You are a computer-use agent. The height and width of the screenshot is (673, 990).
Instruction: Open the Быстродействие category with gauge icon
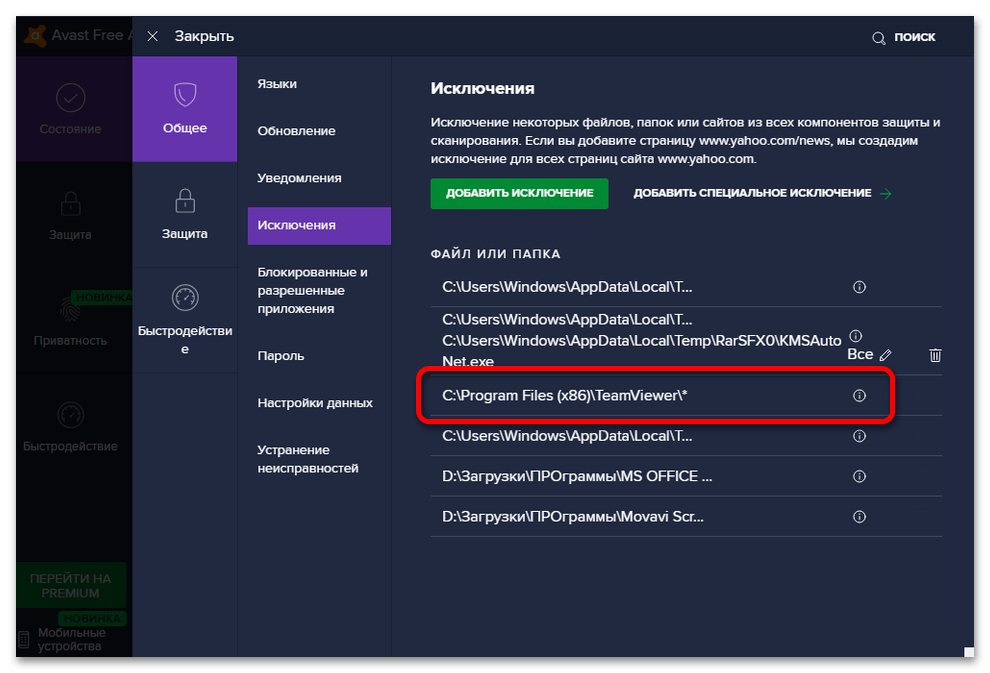(185, 319)
